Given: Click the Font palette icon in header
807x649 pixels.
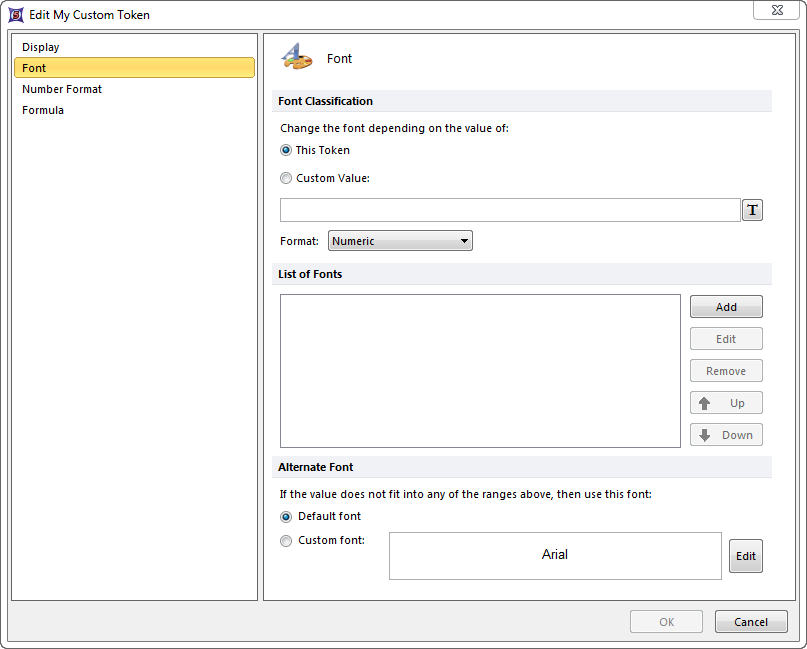Looking at the screenshot, I should point(296,58).
